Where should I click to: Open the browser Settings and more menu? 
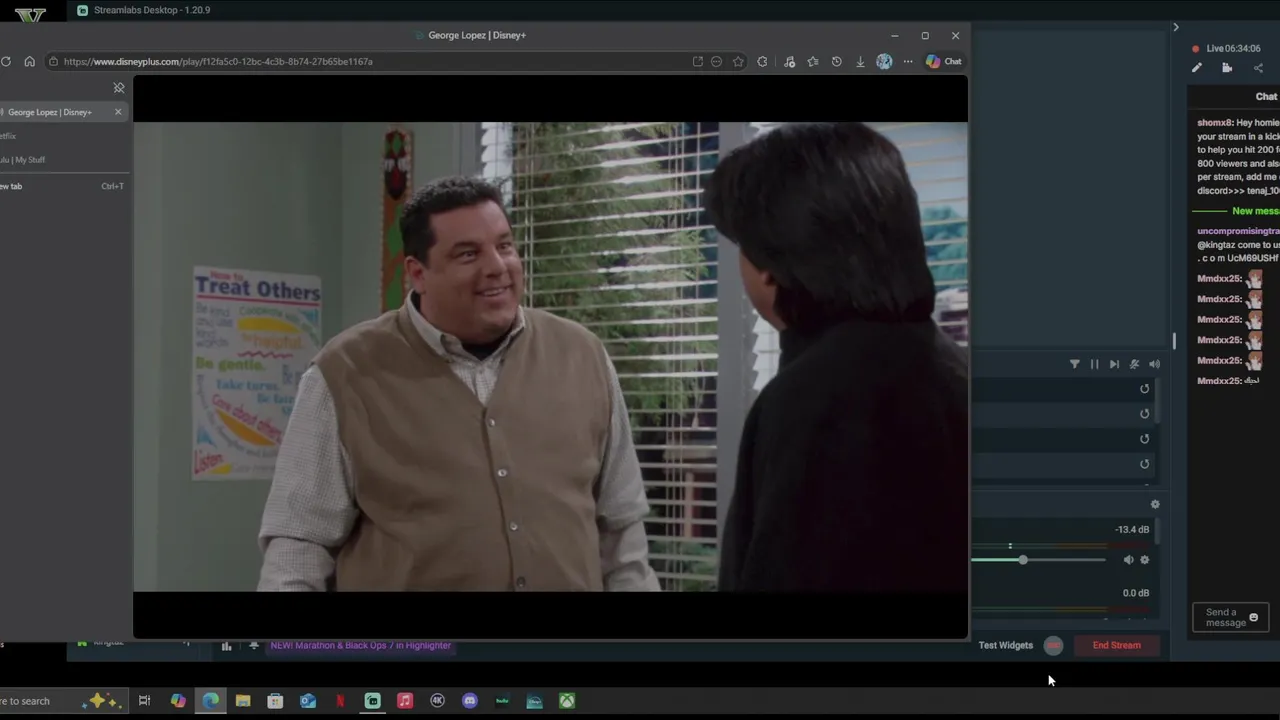pyautogui.click(x=908, y=61)
